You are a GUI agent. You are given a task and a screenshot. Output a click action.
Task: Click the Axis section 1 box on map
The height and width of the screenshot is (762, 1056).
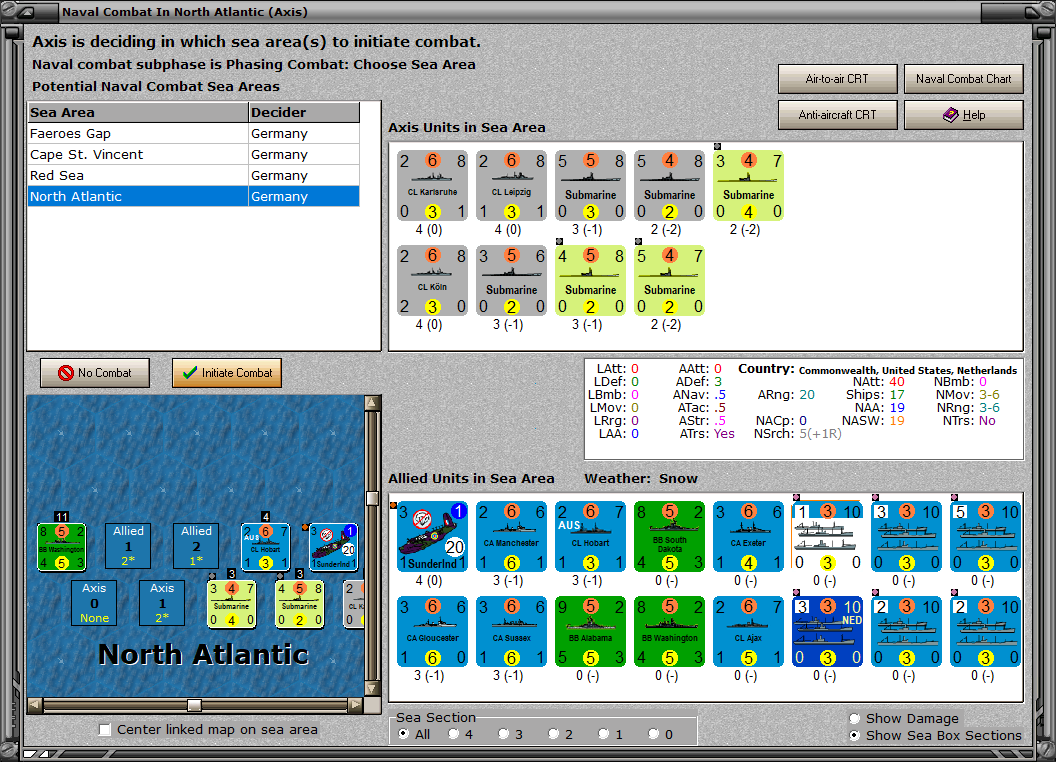click(162, 603)
